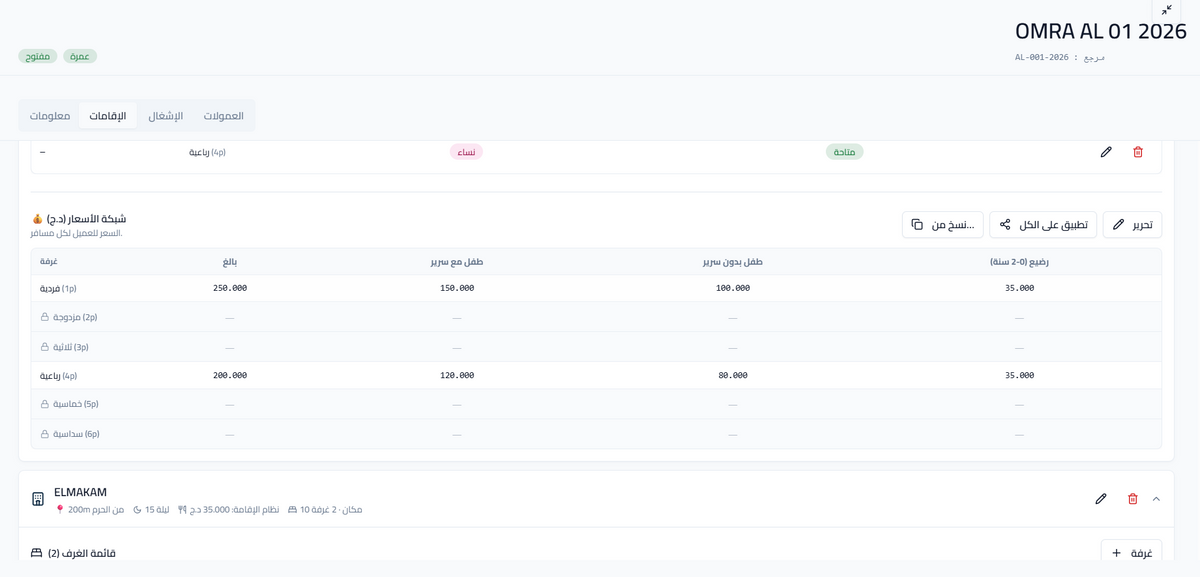
Task: Click the pencil icon for ELMAKAM hotel
Action: [x=1101, y=498]
